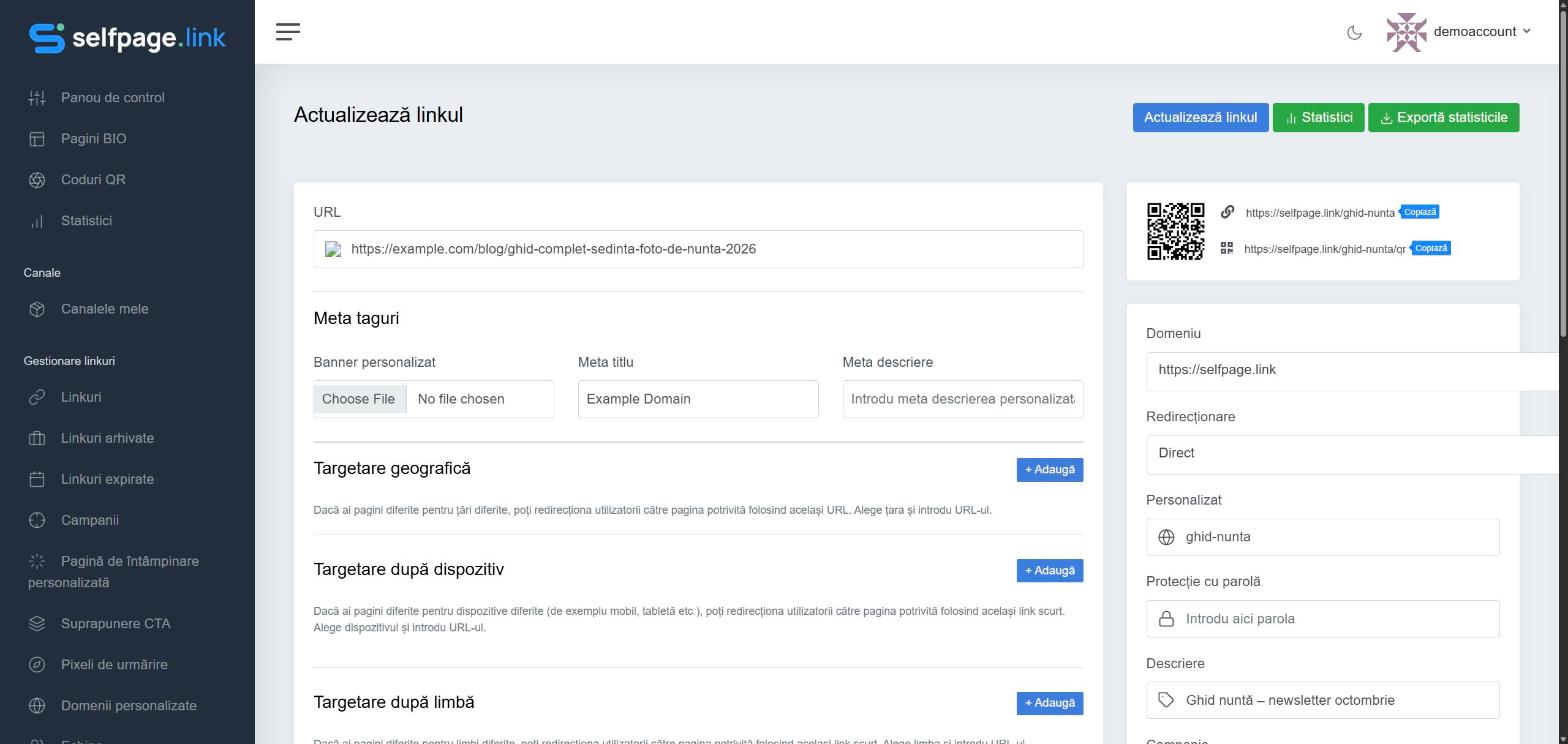Click the QR code image thumbnail
Image resolution: width=1568 pixels, height=744 pixels.
pyautogui.click(x=1175, y=231)
